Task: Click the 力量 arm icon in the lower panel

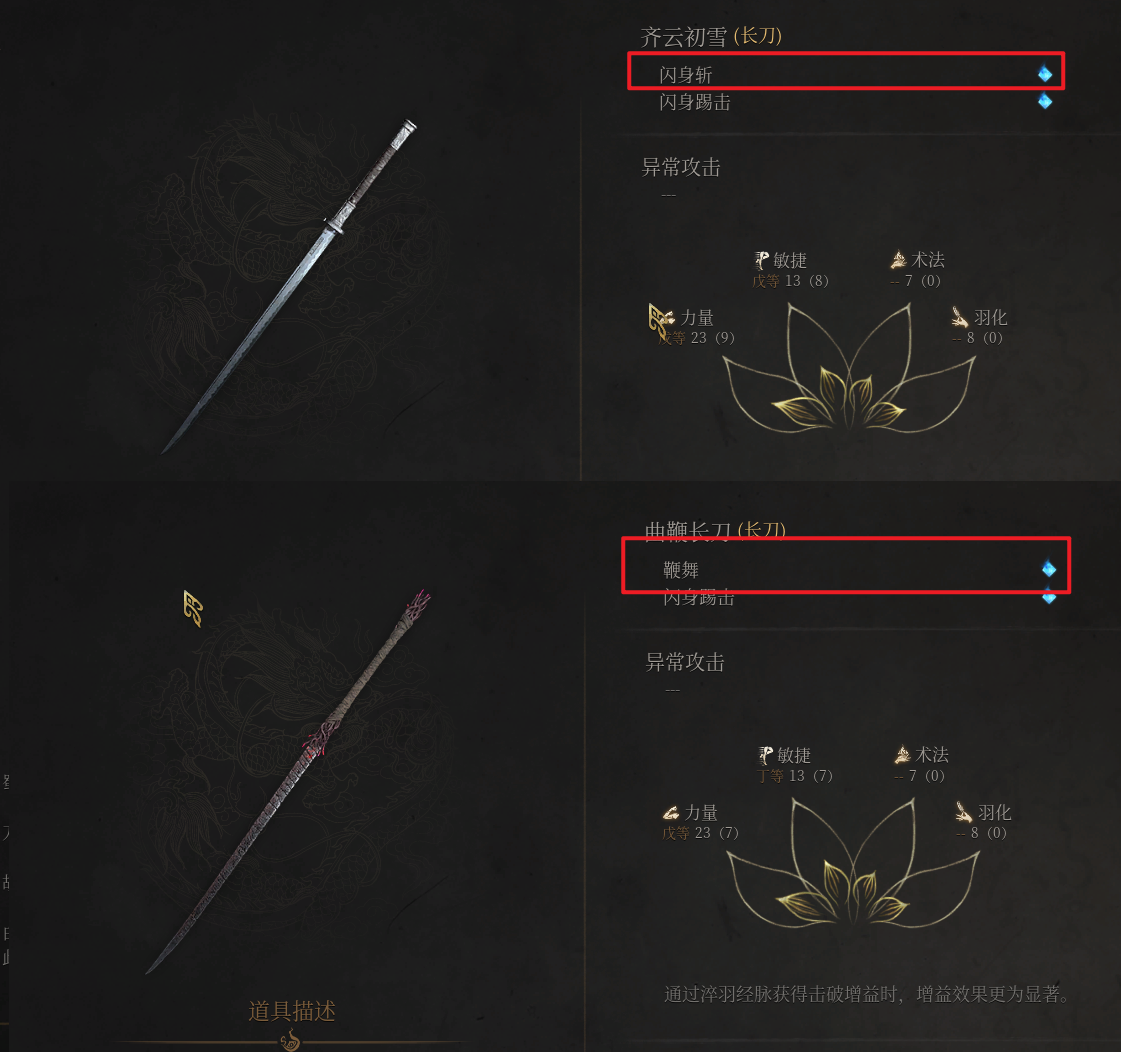Action: click(671, 813)
